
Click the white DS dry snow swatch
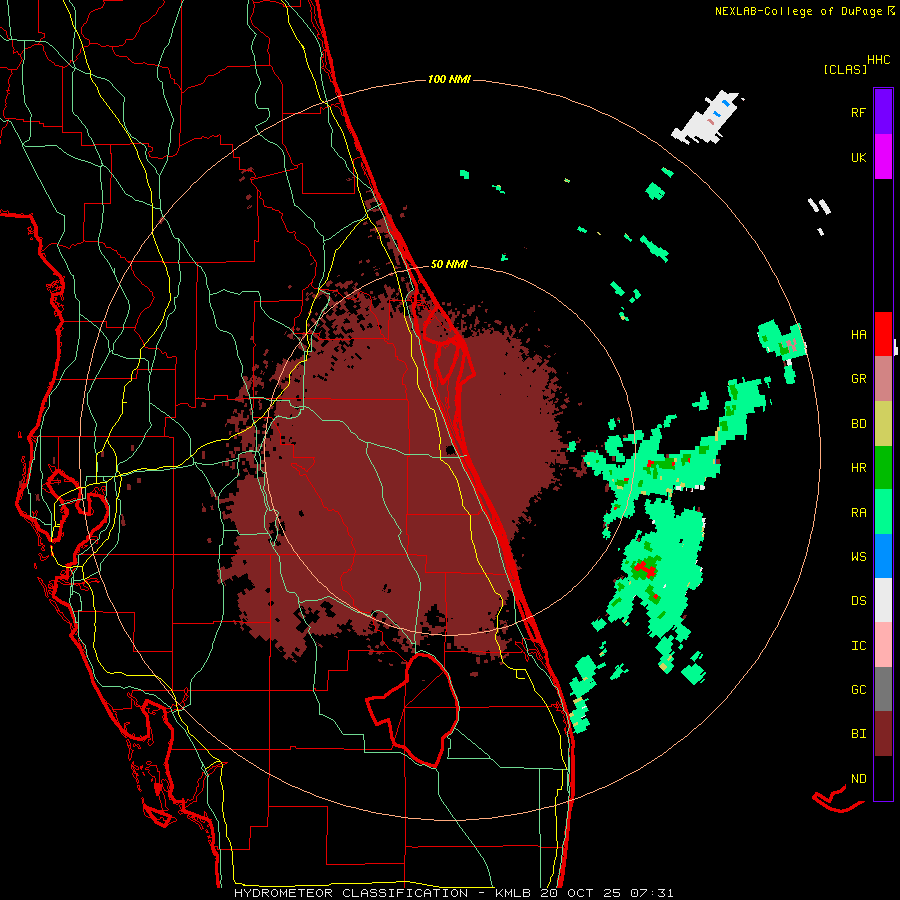click(x=883, y=600)
